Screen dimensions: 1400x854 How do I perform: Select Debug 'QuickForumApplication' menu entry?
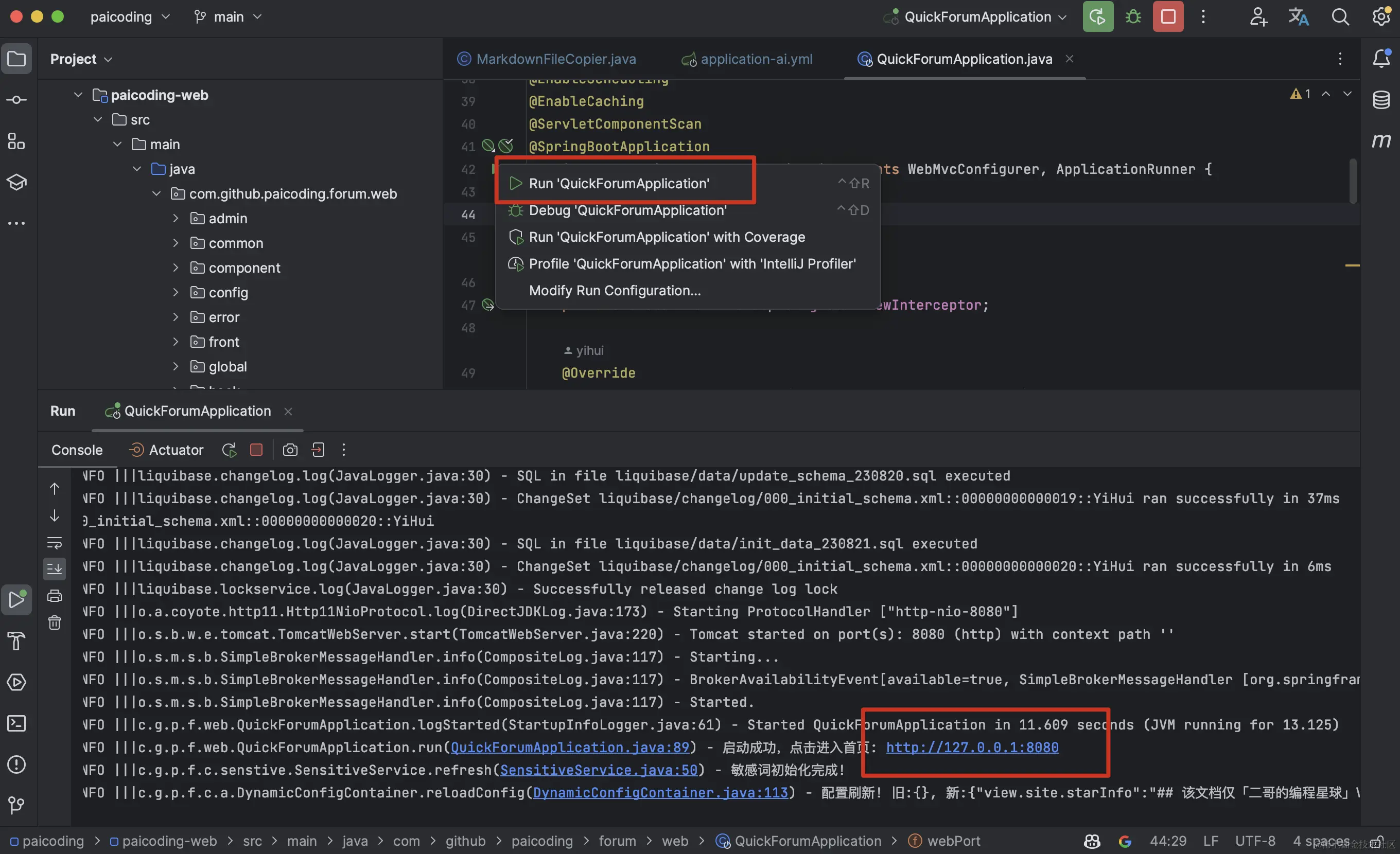[627, 210]
